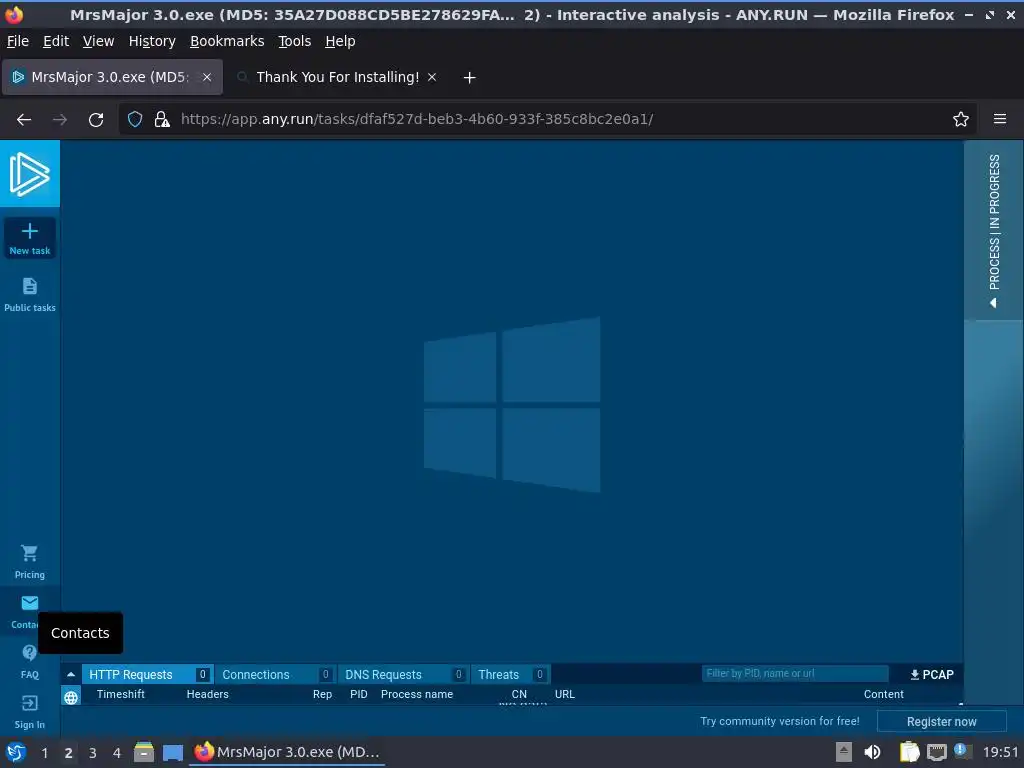Open Contacts envelope icon
Screen dimensions: 1024x768
[x=29, y=603]
